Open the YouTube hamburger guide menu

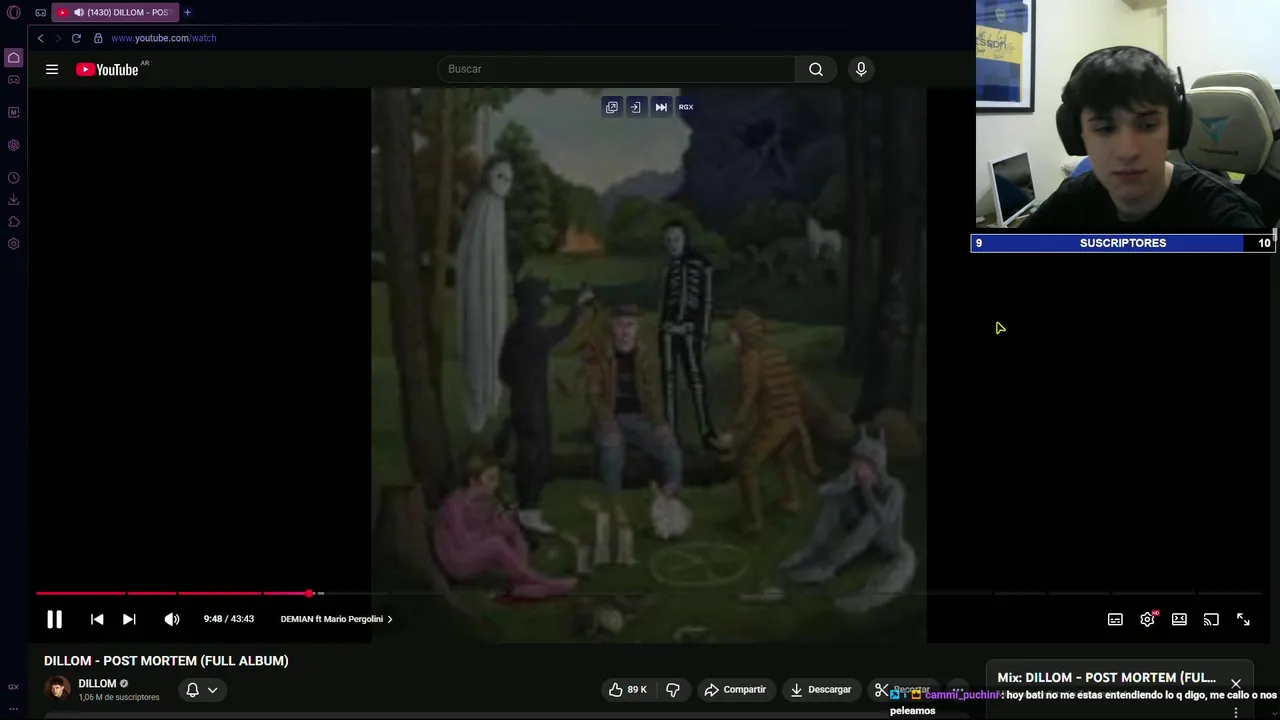coord(52,69)
